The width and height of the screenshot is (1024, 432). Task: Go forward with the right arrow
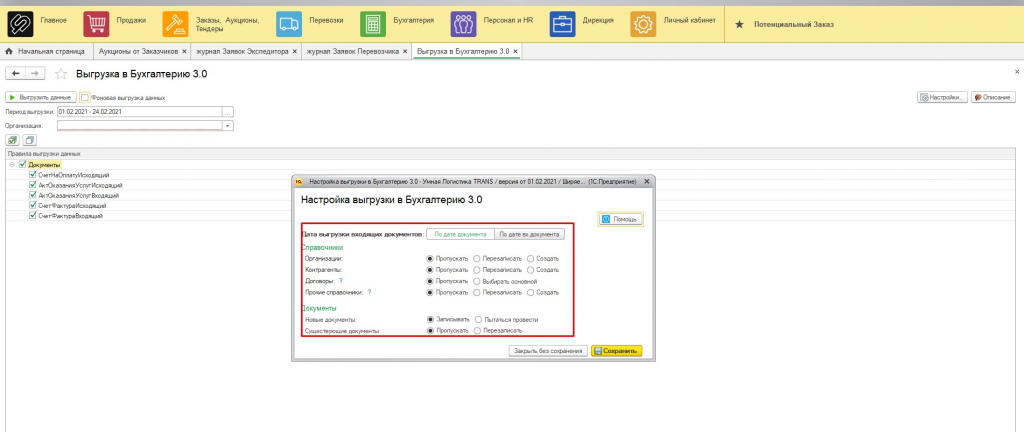[x=36, y=74]
